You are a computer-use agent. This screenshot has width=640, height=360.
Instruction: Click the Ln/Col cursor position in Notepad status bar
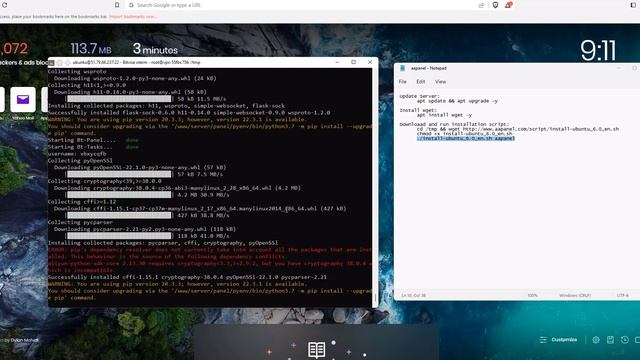413,296
